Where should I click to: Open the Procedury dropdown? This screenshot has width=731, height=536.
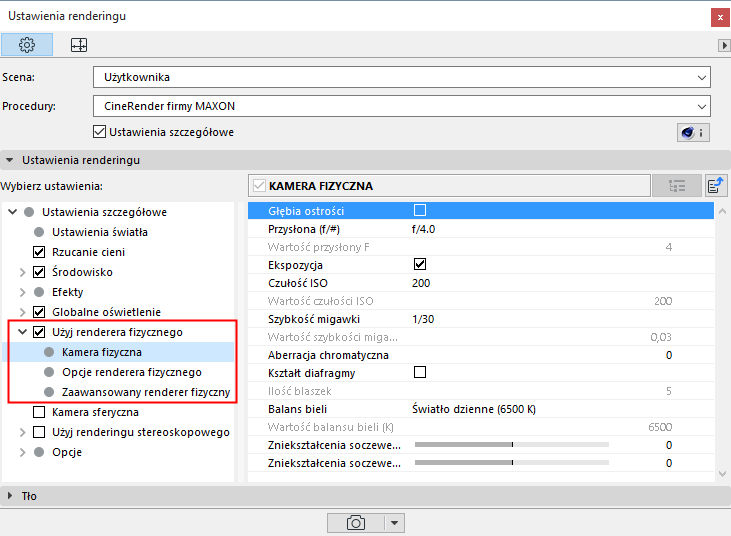[x=402, y=106]
